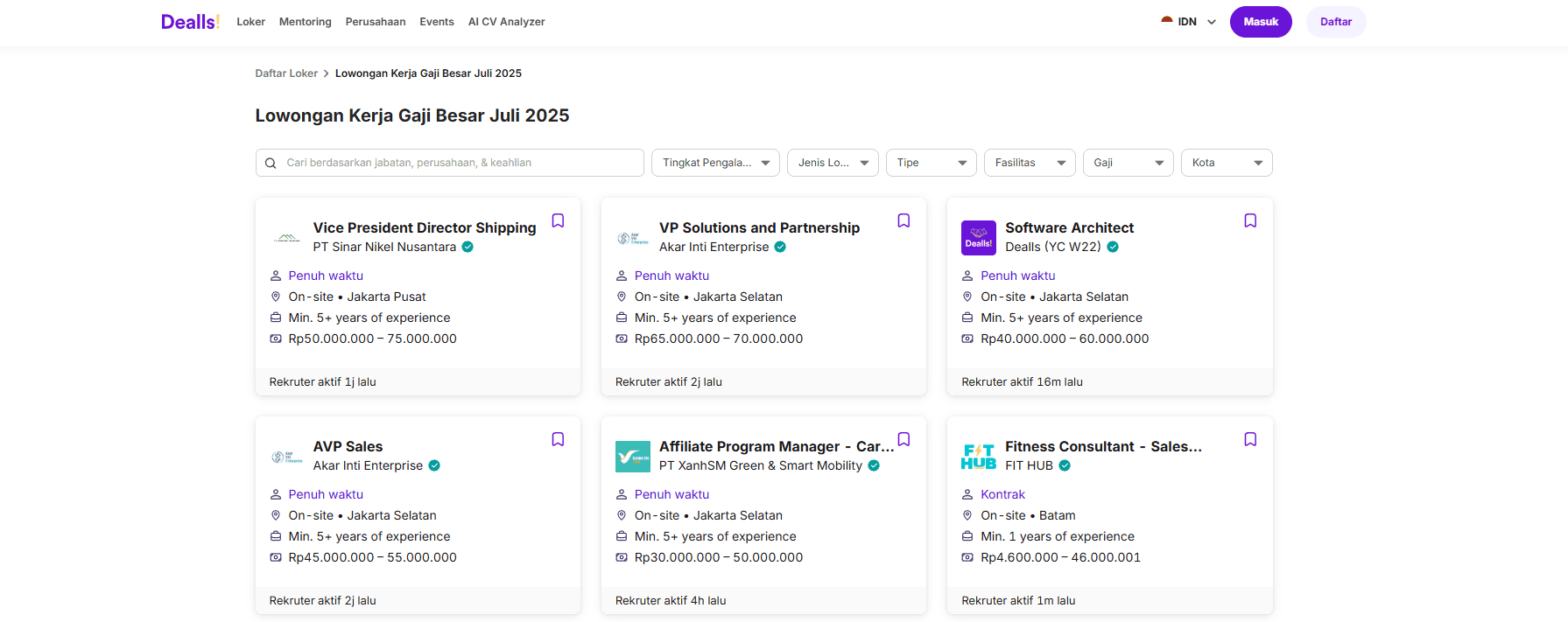Bookmark the VP Solutions and Partnership job
The image size is (1568, 622).
(904, 220)
